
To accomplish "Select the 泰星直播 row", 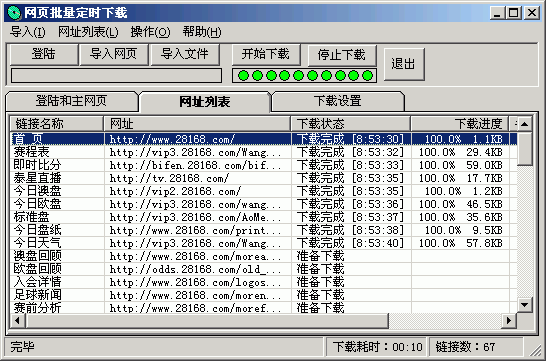I will (263, 178).
